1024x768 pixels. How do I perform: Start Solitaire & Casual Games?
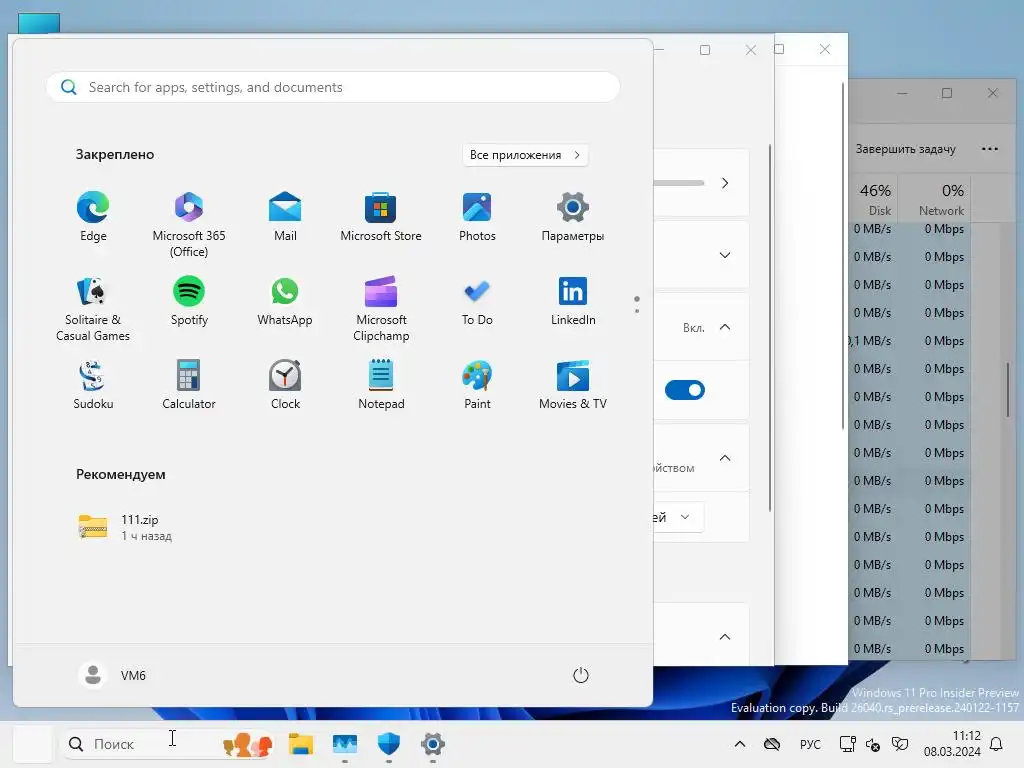click(x=93, y=309)
